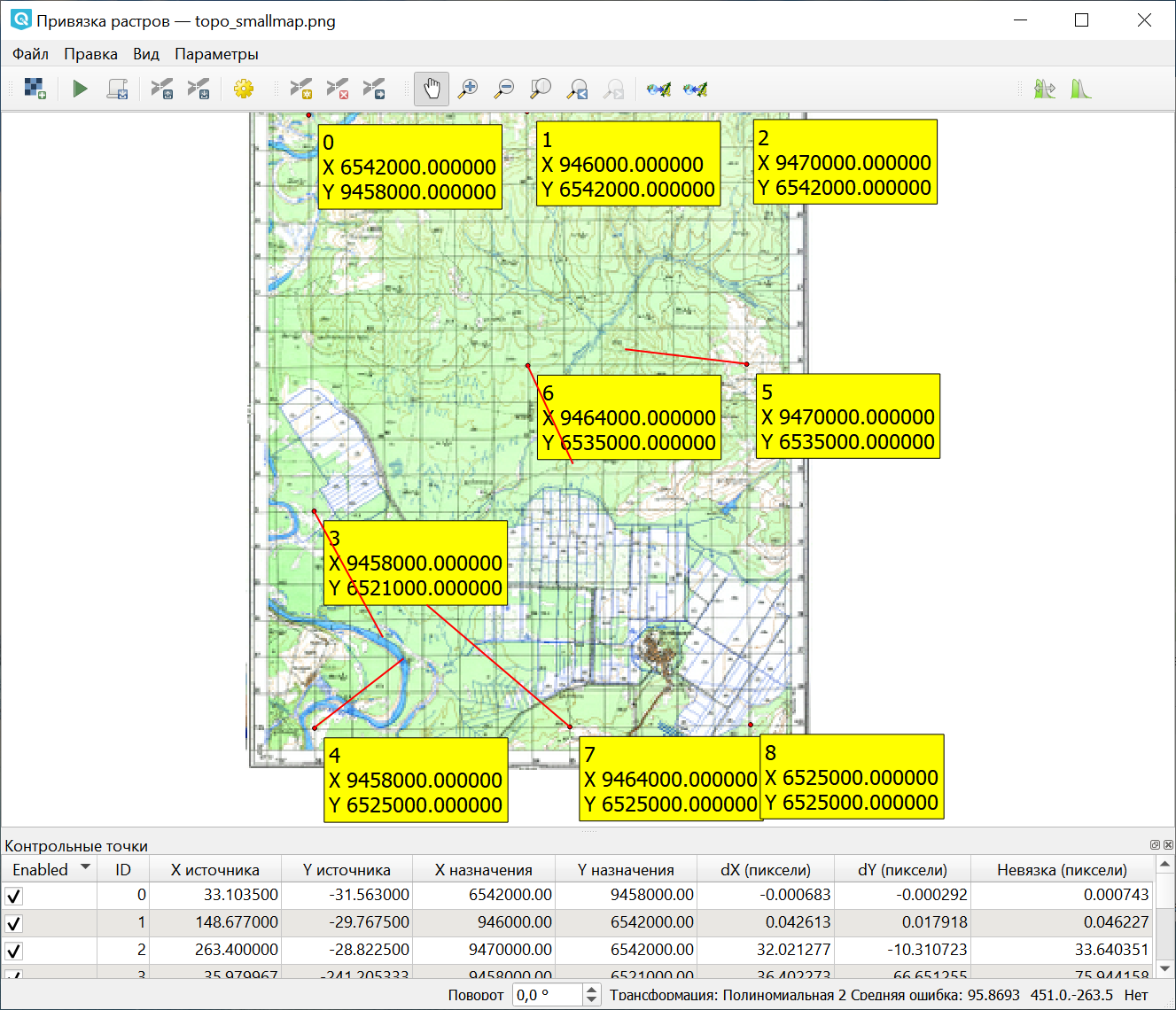Sort by Y источника column header
This screenshot has height=1010, width=1176.
(347, 869)
